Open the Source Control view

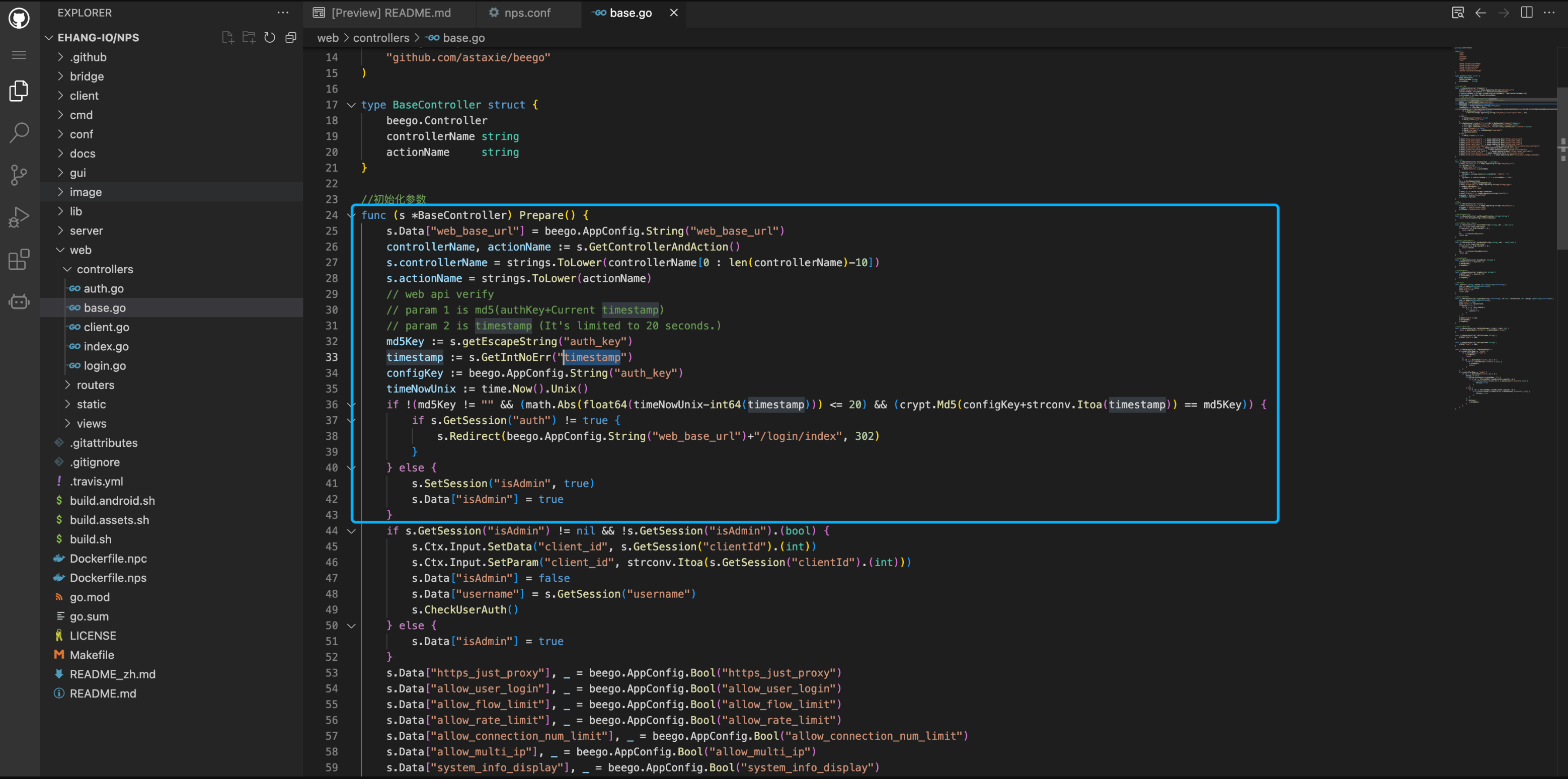point(19,175)
